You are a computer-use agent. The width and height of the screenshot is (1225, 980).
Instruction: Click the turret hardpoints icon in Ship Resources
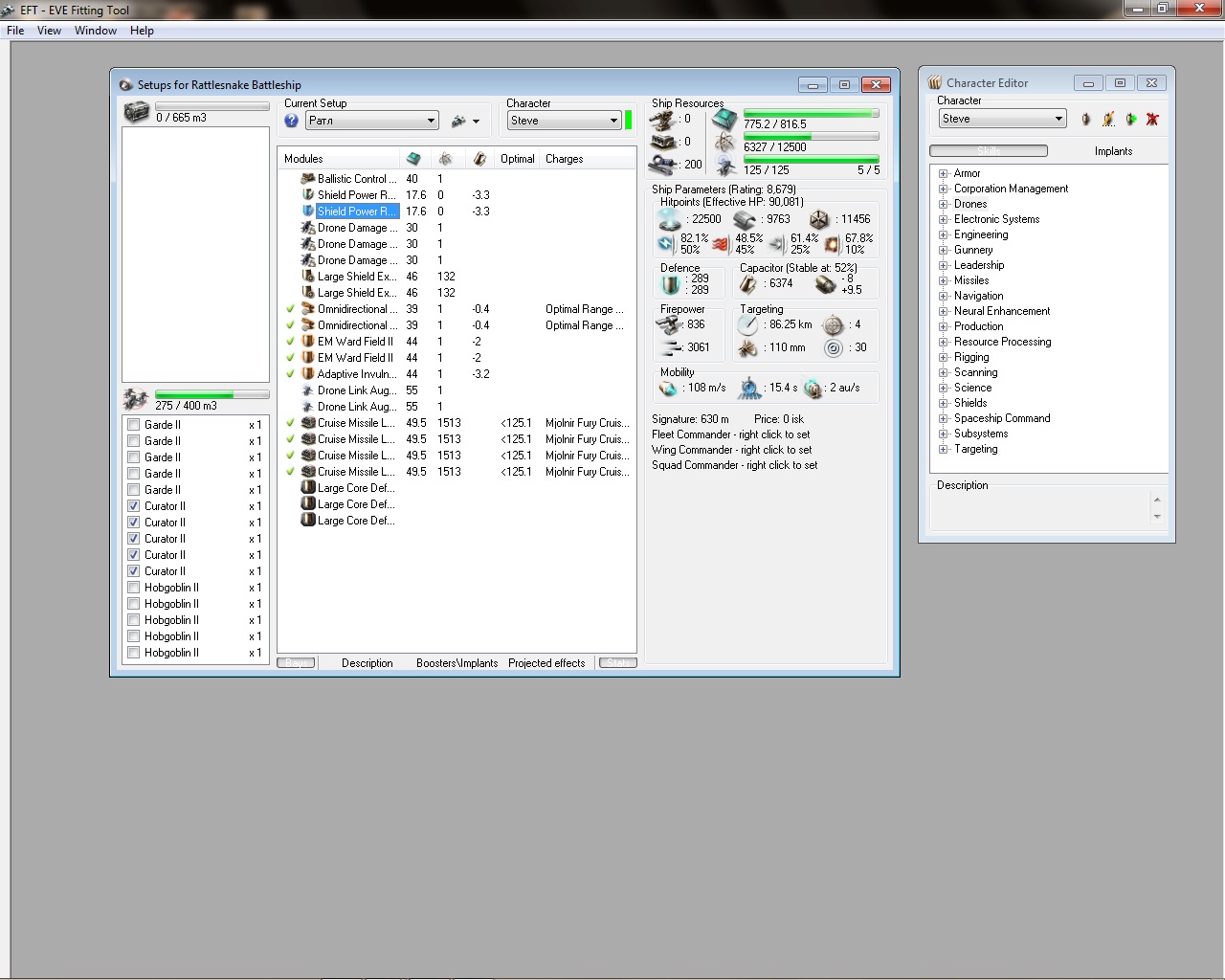coord(662,120)
